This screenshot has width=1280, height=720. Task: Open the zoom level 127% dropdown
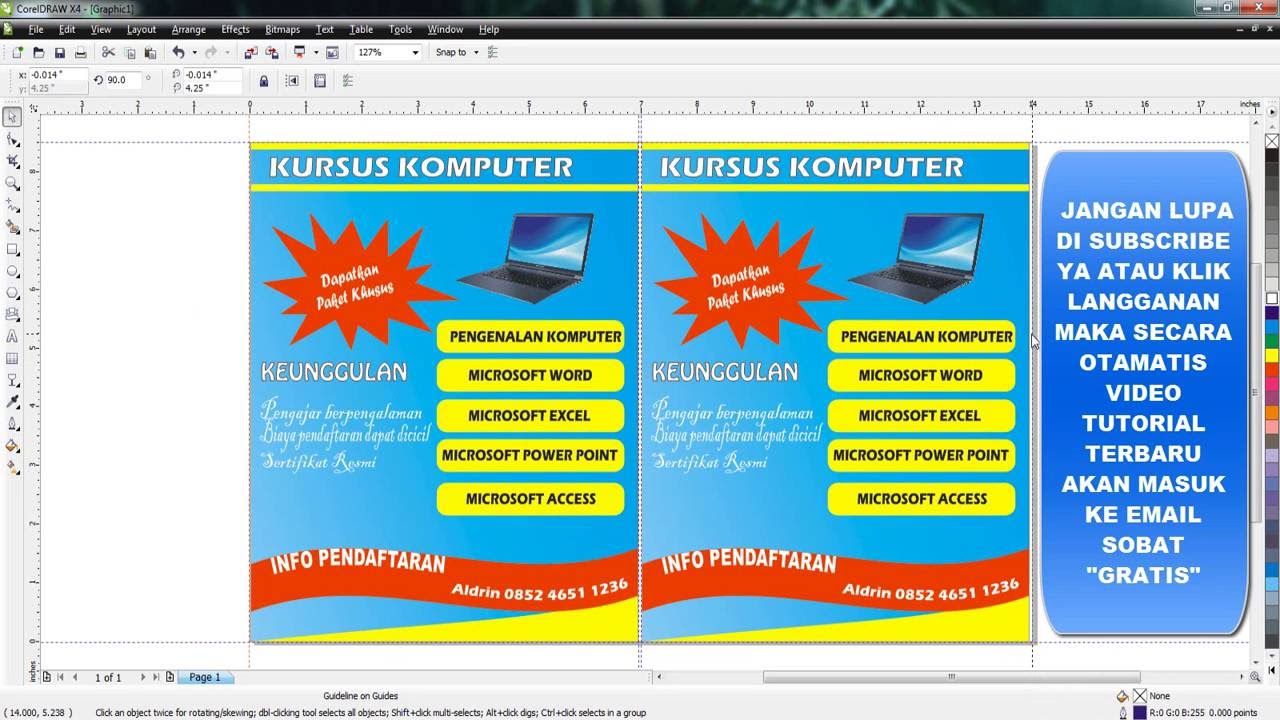(414, 52)
